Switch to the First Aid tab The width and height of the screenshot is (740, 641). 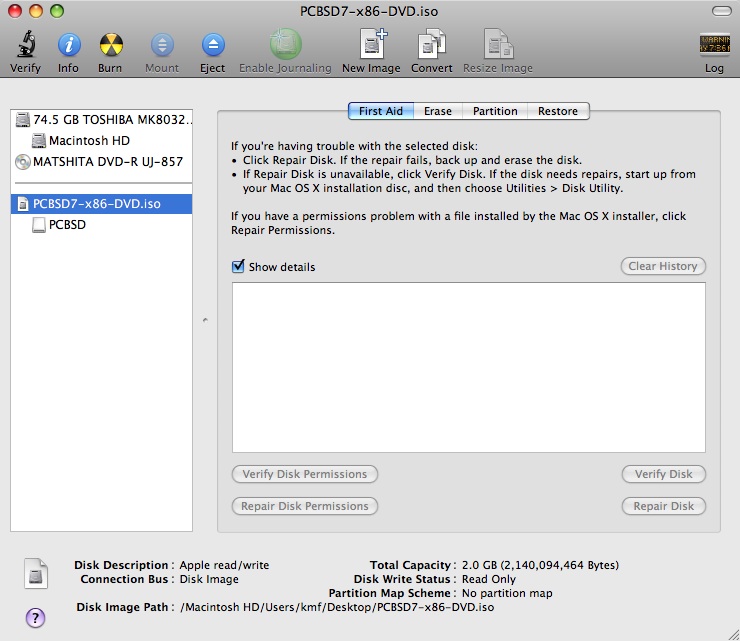[x=381, y=111]
